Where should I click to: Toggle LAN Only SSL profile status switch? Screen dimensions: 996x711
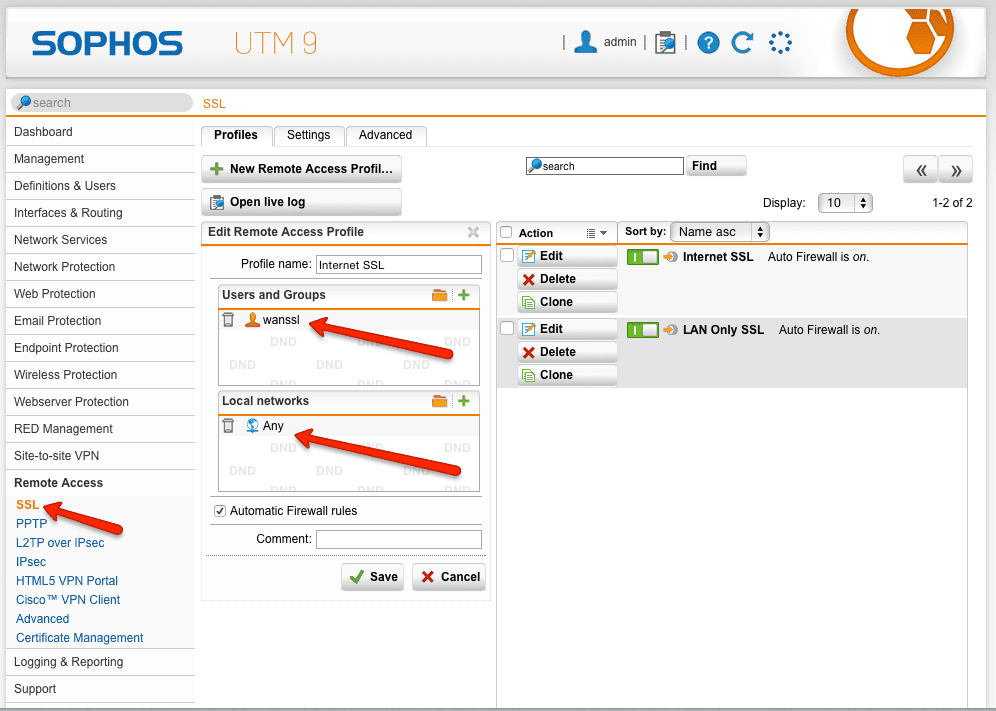pos(642,330)
